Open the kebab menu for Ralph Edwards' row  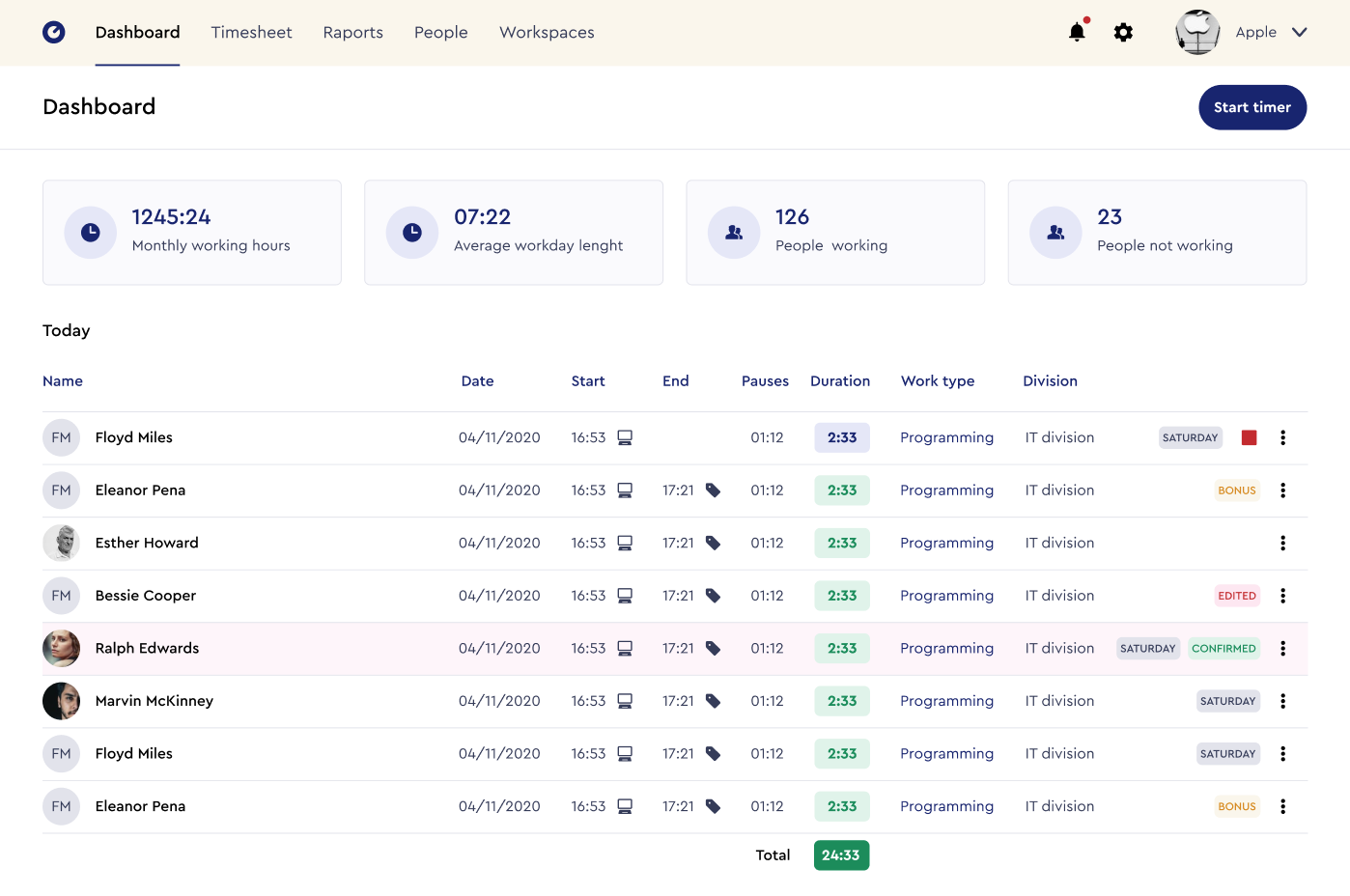1282,648
